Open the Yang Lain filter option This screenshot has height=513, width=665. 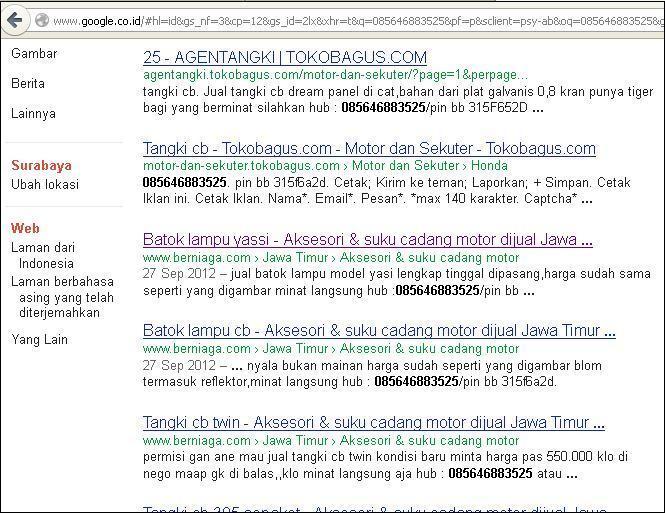click(39, 339)
